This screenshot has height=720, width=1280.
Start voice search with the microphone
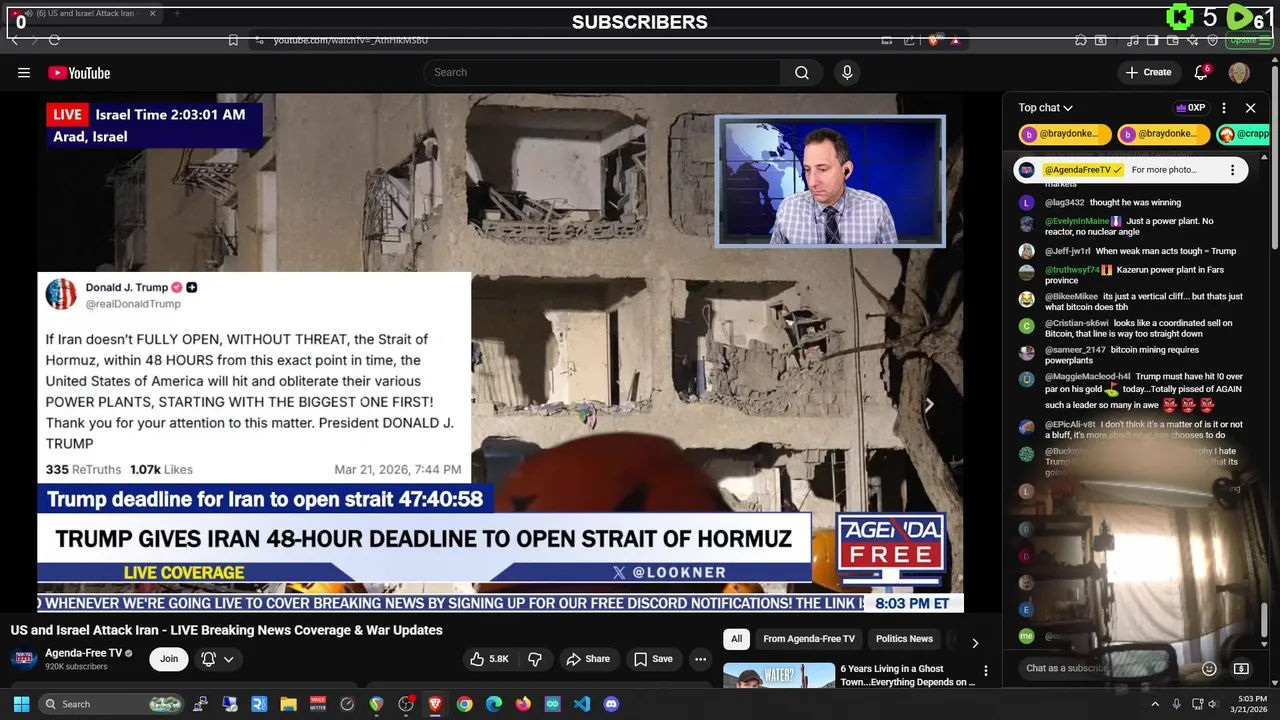coord(847,72)
